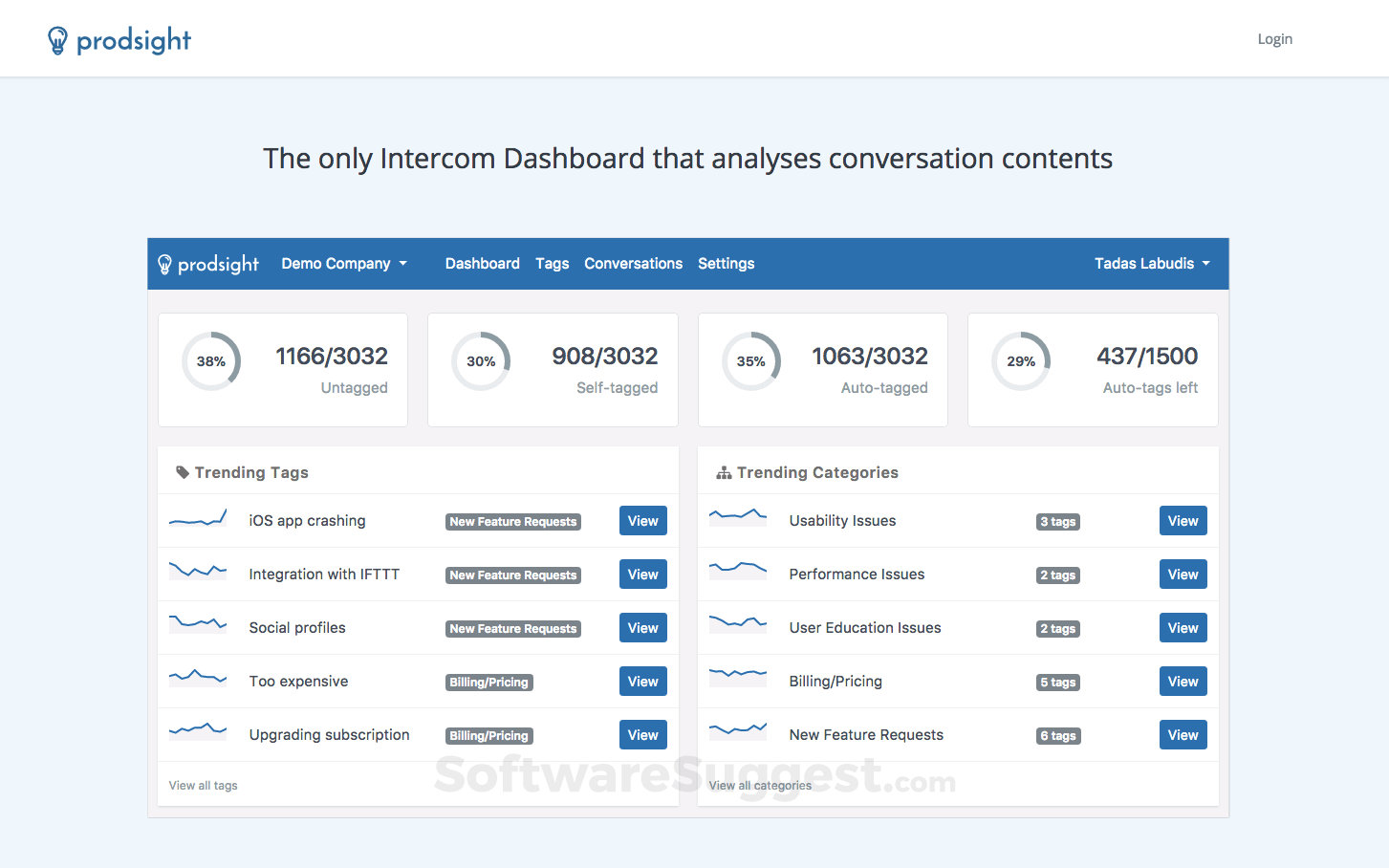The width and height of the screenshot is (1389, 868).
Task: Click the sparkline for Performance Issues
Action: pyautogui.click(x=738, y=571)
